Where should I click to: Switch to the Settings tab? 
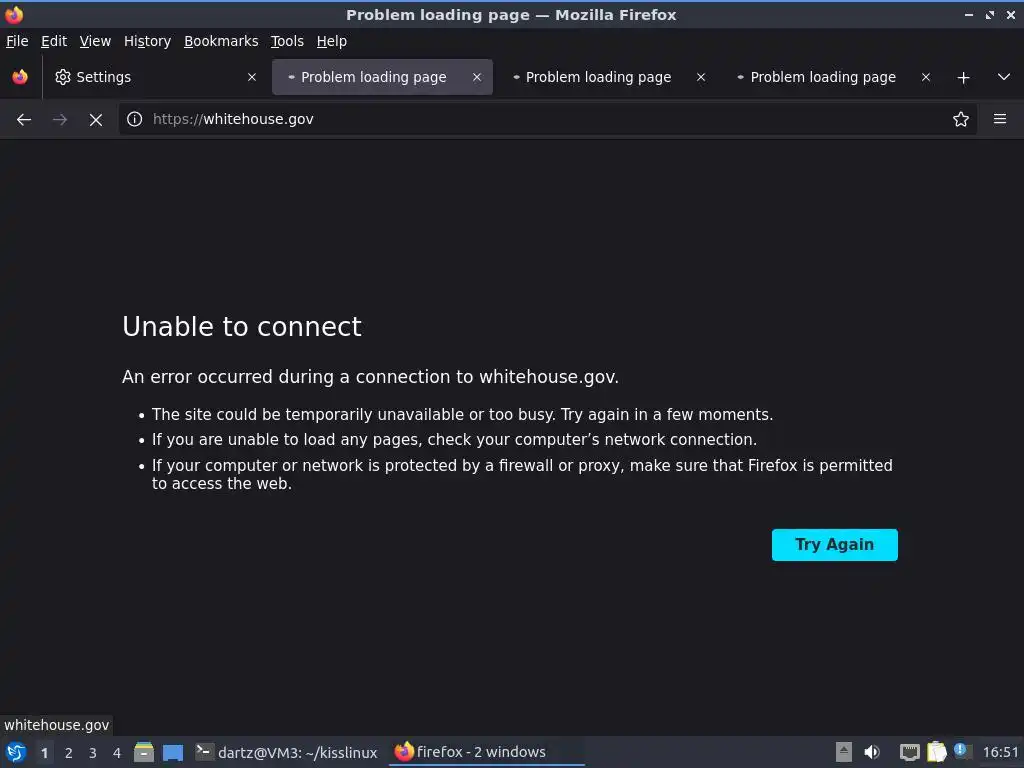point(155,77)
